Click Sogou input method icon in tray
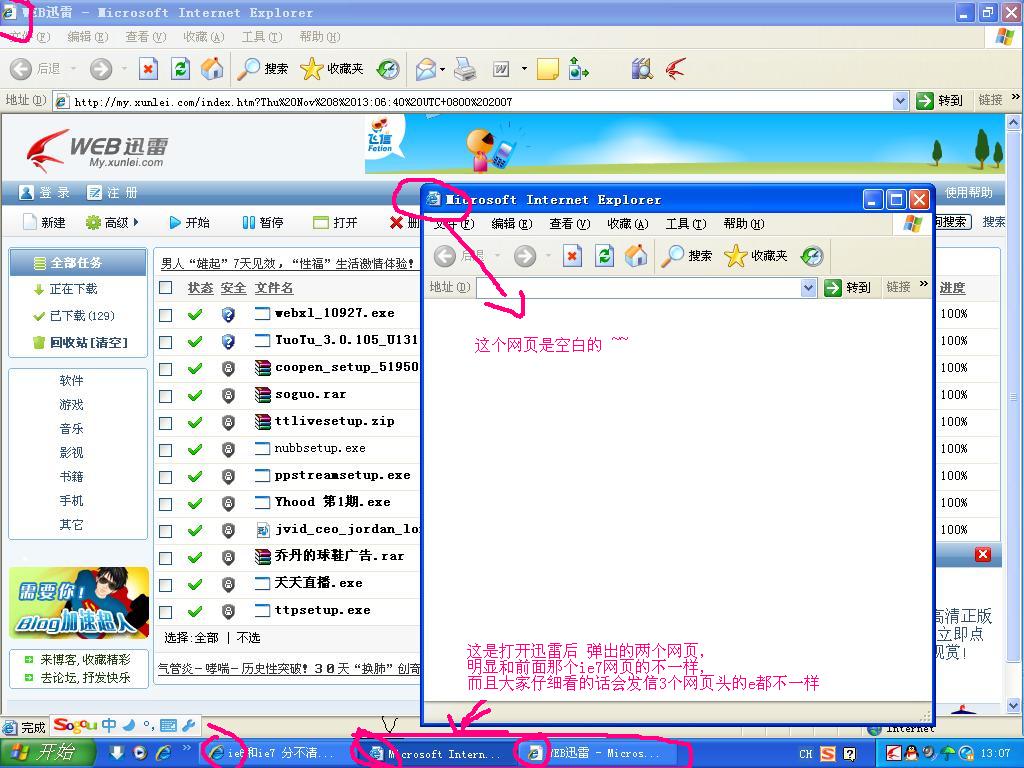This screenshot has width=1024, height=768. (827, 754)
